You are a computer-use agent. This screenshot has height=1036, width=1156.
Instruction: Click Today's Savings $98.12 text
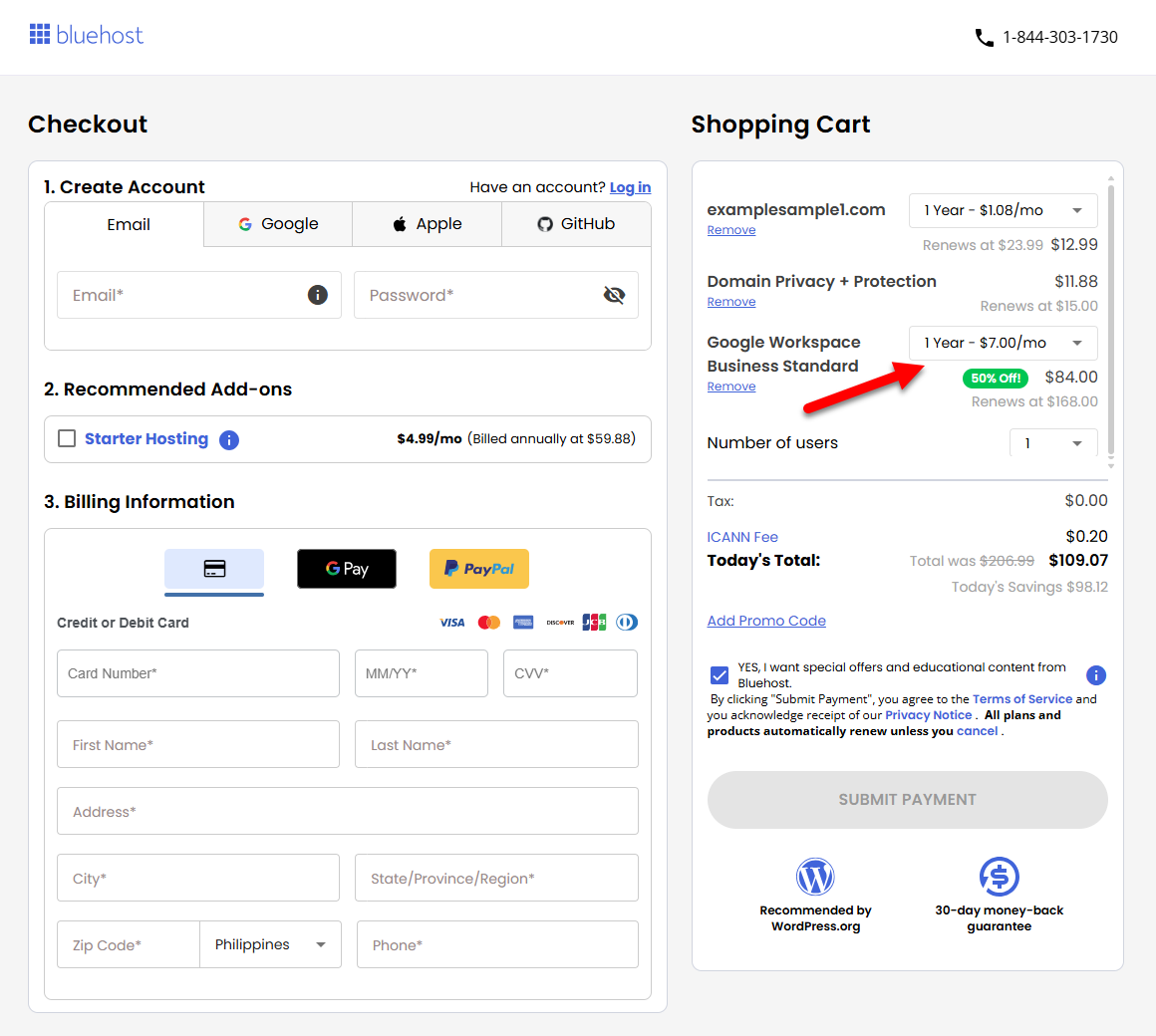point(1029,588)
